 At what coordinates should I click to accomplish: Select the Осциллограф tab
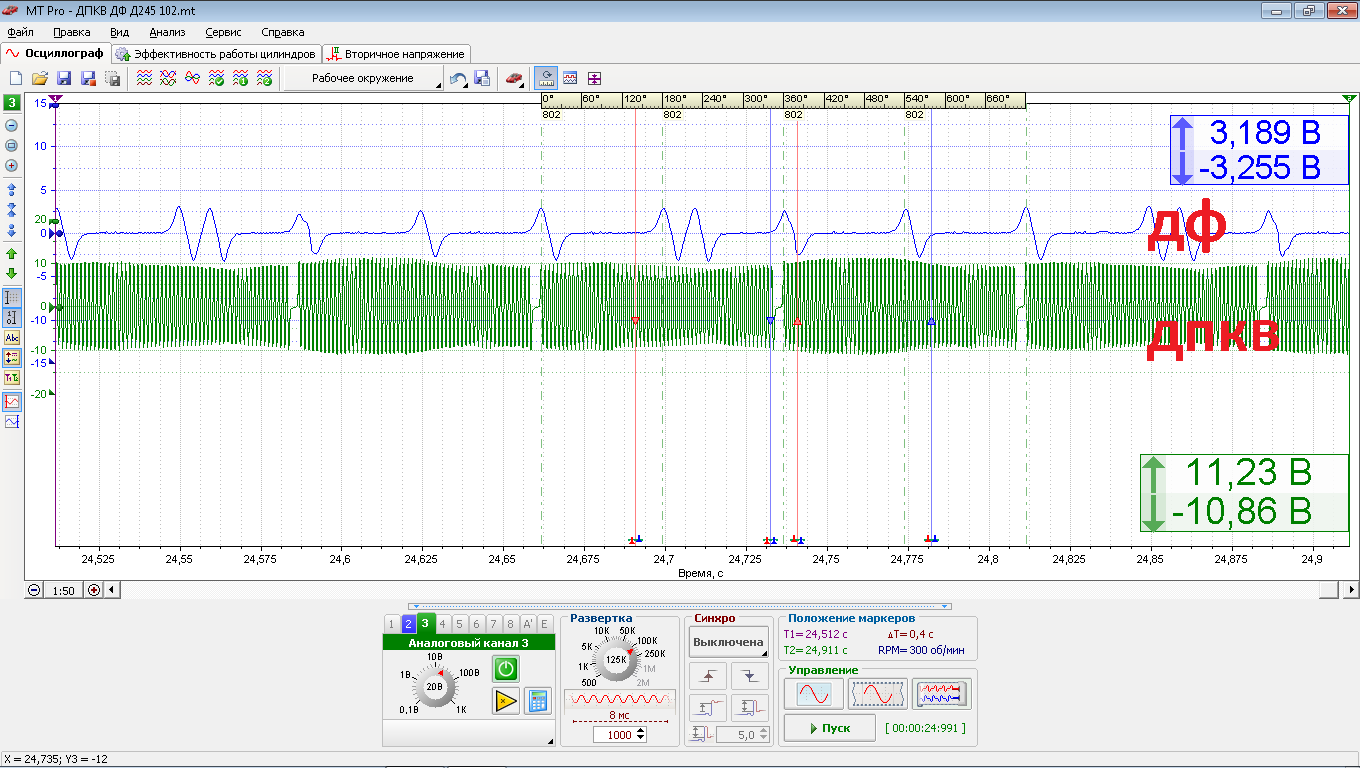pos(55,53)
